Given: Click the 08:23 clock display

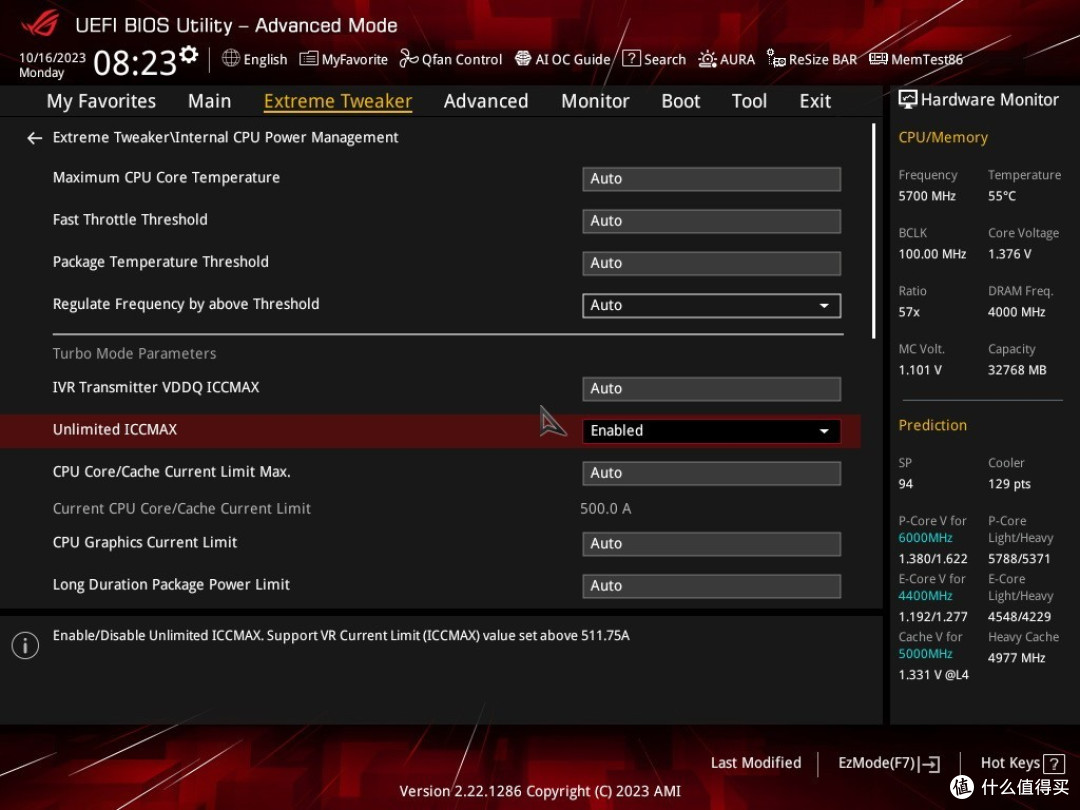Looking at the screenshot, I should (135, 63).
